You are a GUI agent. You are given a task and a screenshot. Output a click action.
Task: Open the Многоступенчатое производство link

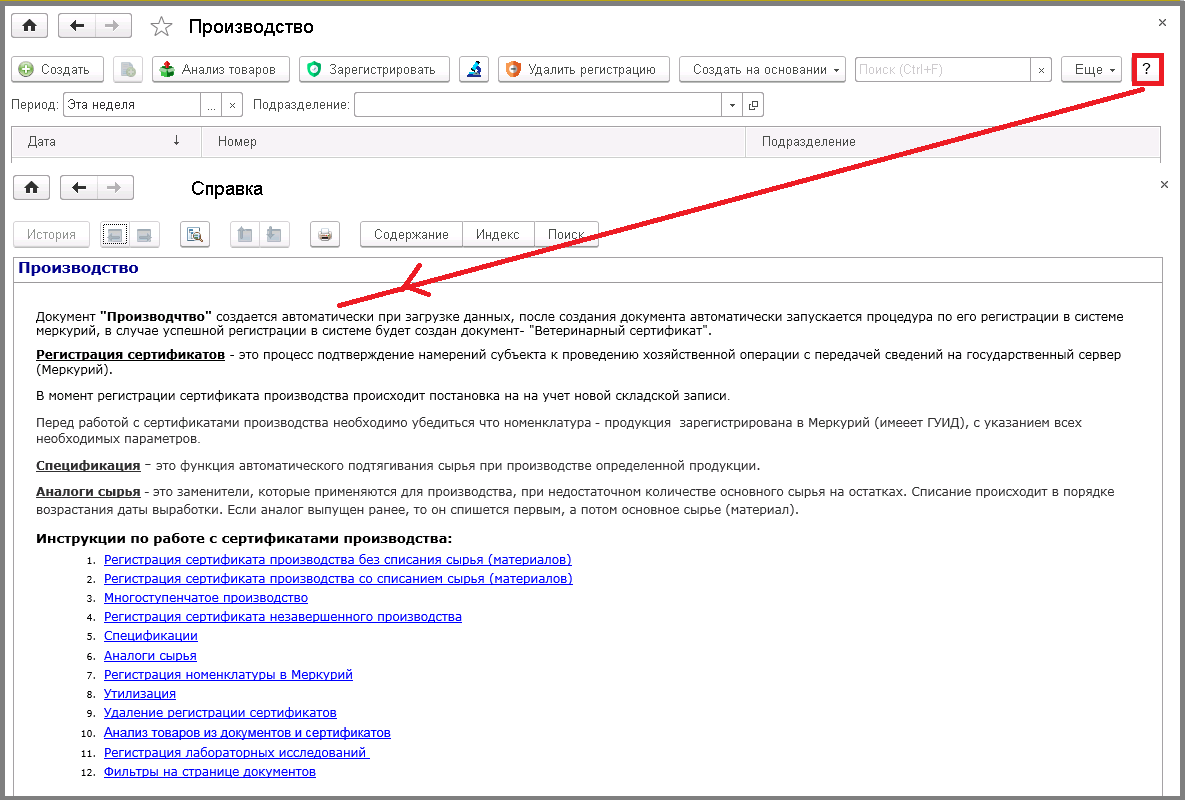(x=206, y=598)
